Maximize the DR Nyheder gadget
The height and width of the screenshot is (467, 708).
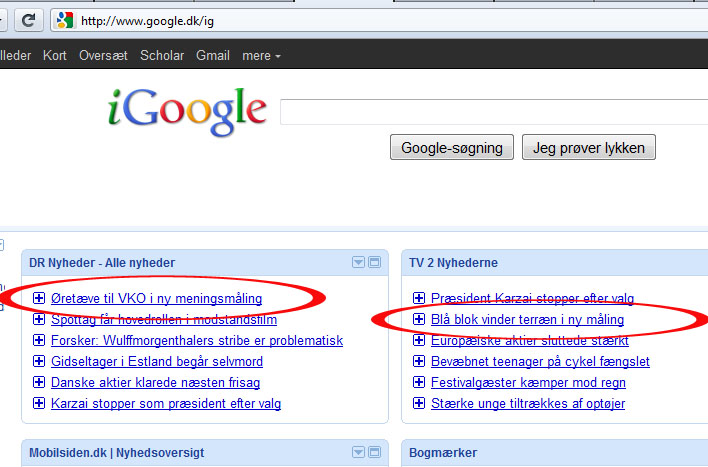(x=374, y=262)
